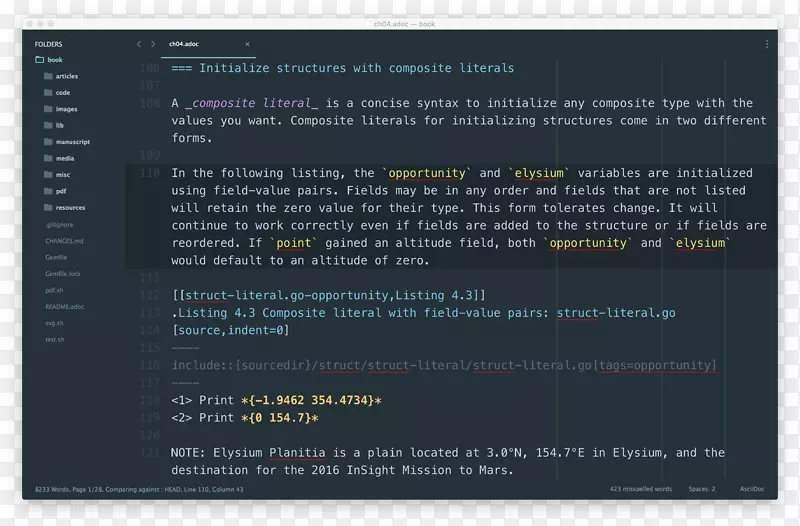Click the word count and git status text
Screen dimensions: 800x526
139,489
